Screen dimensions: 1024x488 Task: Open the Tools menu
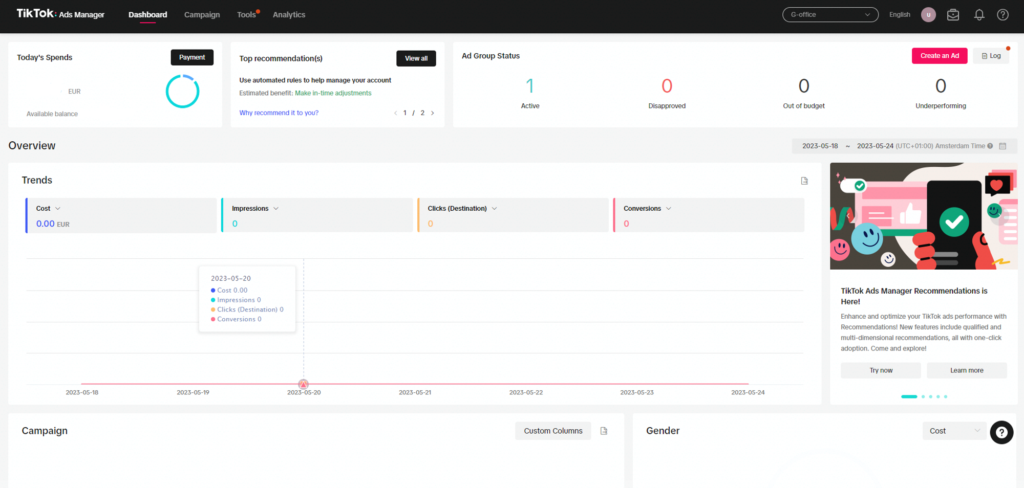[246, 14]
